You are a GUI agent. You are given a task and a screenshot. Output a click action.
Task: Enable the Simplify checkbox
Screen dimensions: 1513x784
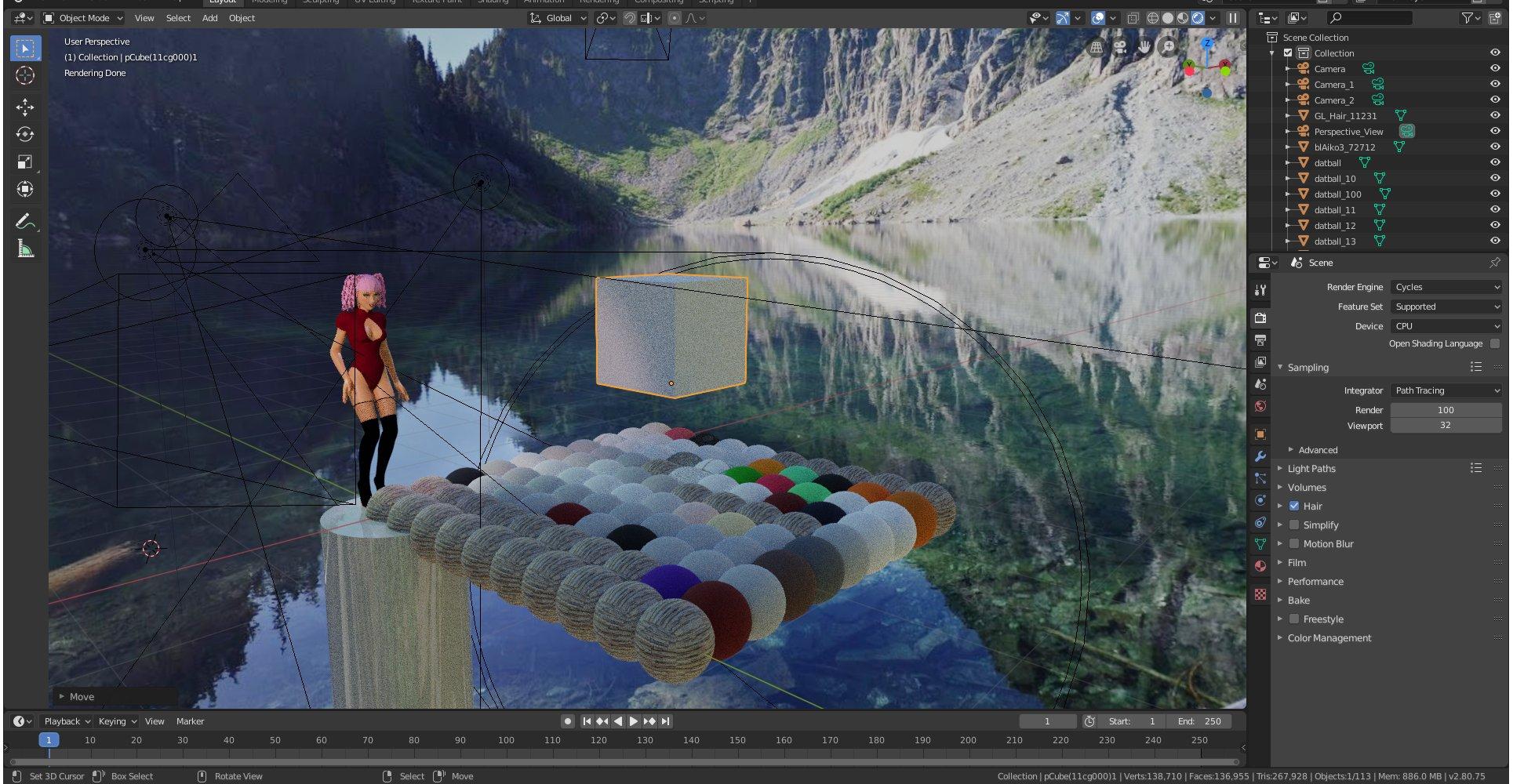(x=1294, y=525)
